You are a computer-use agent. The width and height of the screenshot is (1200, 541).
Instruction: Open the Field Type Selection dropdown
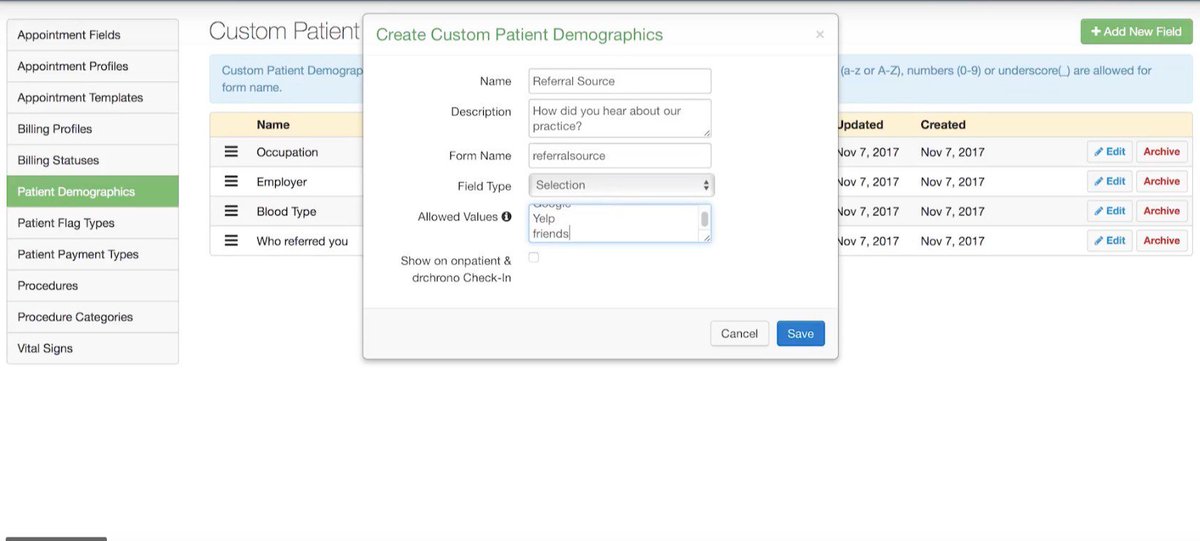tap(621, 185)
